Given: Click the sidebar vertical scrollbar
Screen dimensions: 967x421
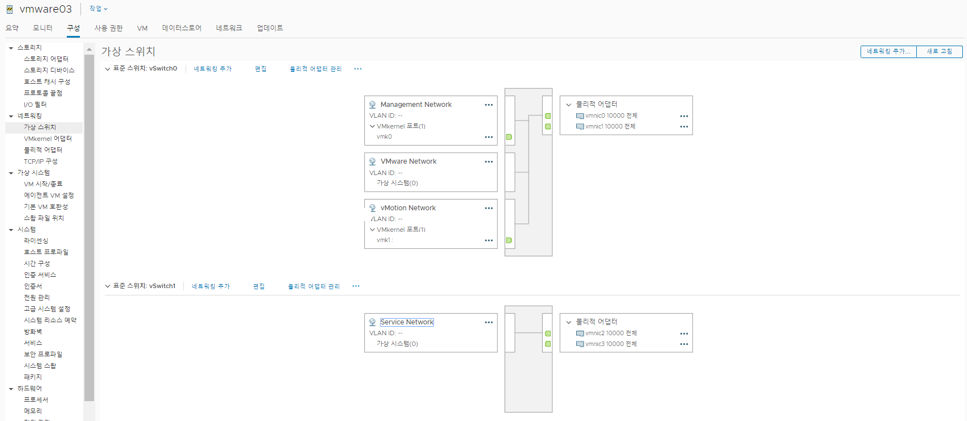Looking at the screenshot, I should (89, 228).
